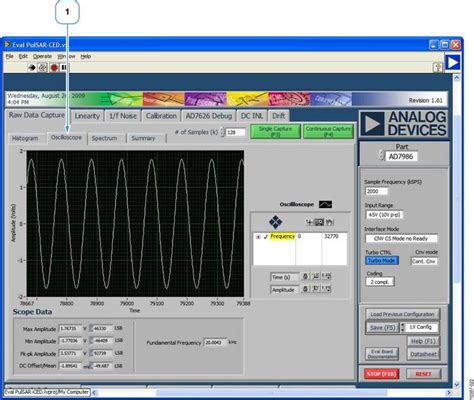Click the number of Samples stepper
The height and width of the screenshot is (400, 474).
[222, 132]
